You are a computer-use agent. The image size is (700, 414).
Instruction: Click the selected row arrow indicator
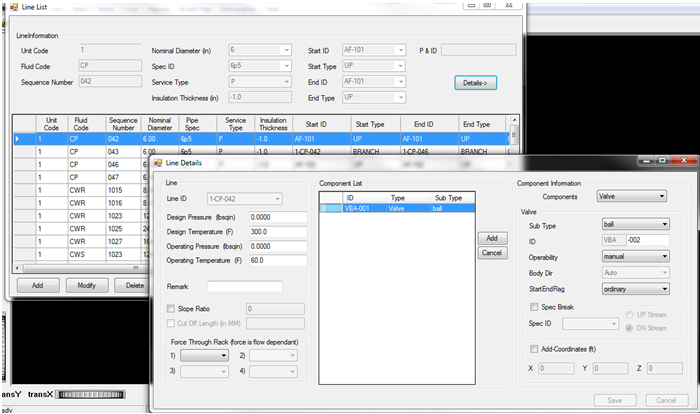17,139
